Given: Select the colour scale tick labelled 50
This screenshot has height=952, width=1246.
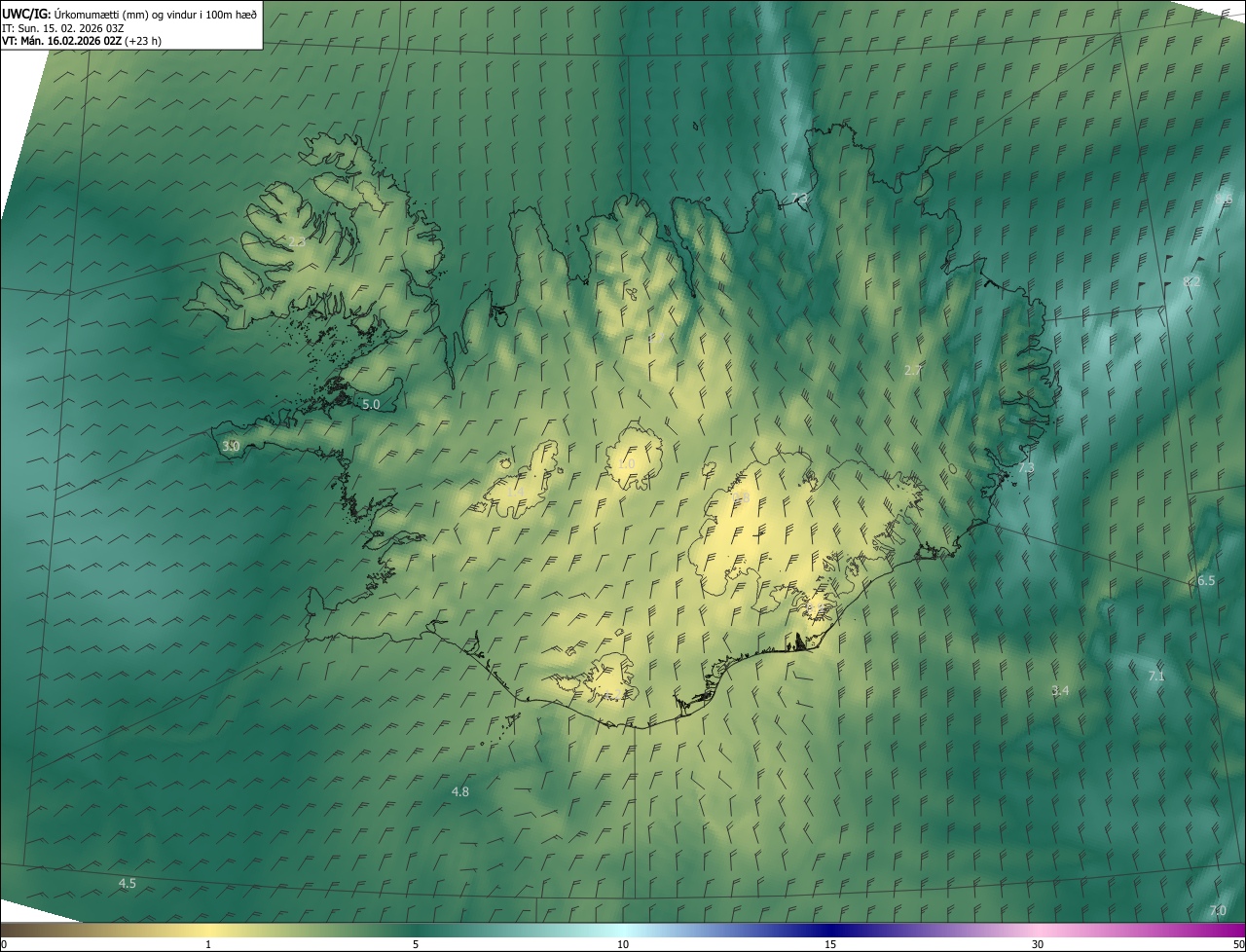Looking at the screenshot, I should click(1238, 944).
